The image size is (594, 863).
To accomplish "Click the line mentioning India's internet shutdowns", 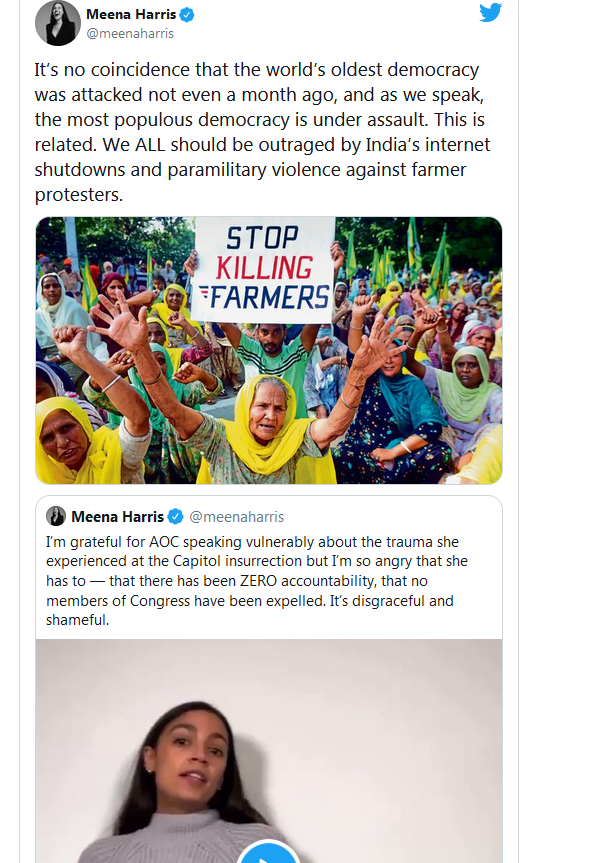I will (x=262, y=145).
